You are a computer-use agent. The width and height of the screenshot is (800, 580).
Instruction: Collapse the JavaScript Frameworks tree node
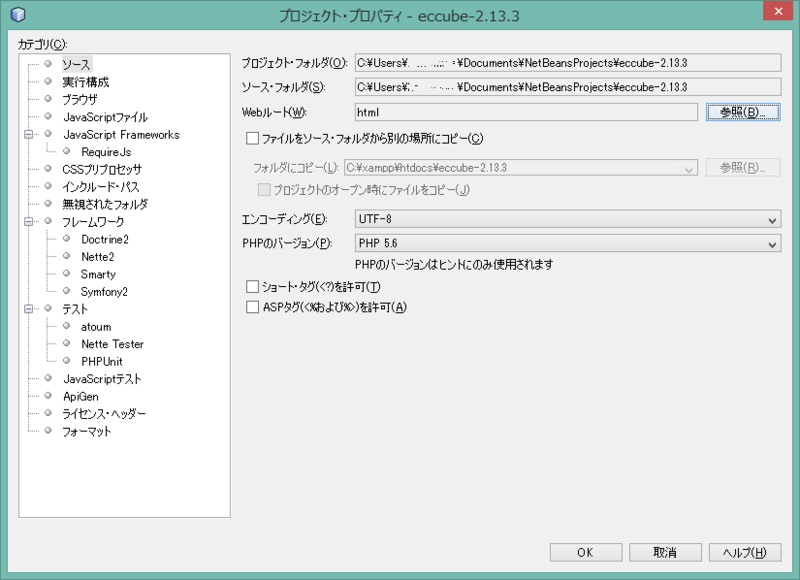point(29,134)
